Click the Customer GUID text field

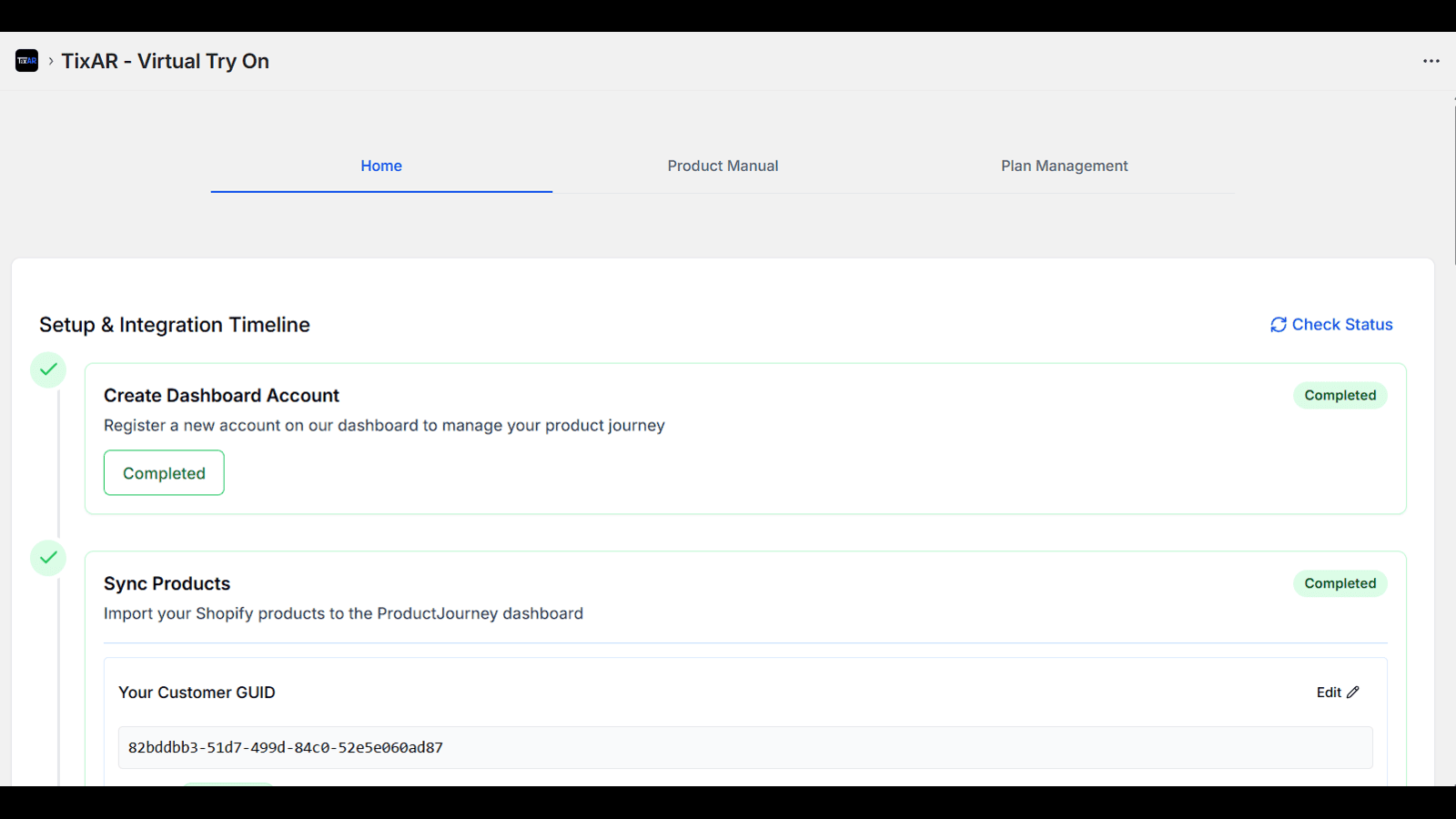(744, 747)
